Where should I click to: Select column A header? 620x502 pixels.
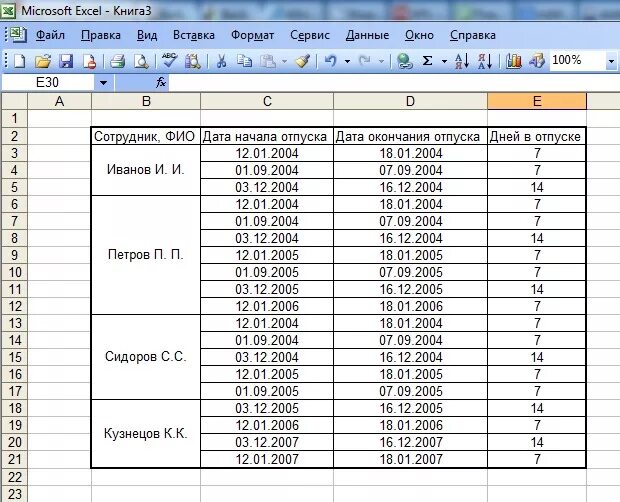point(59,102)
